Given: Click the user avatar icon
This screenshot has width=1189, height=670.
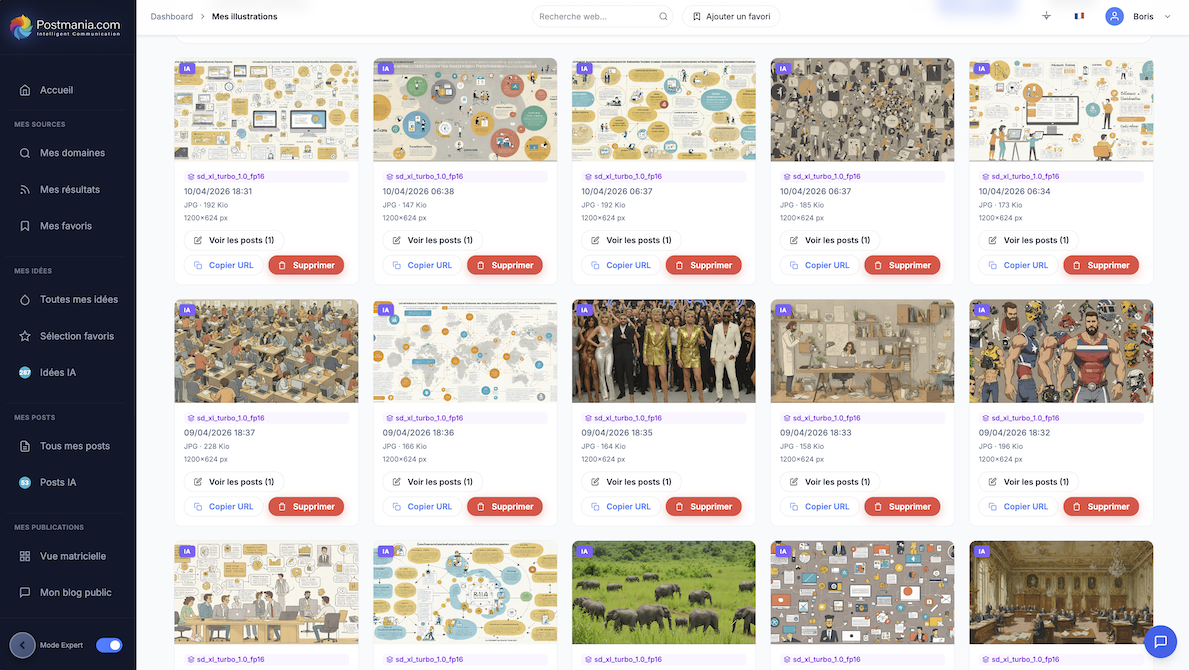Looking at the screenshot, I should (1114, 16).
